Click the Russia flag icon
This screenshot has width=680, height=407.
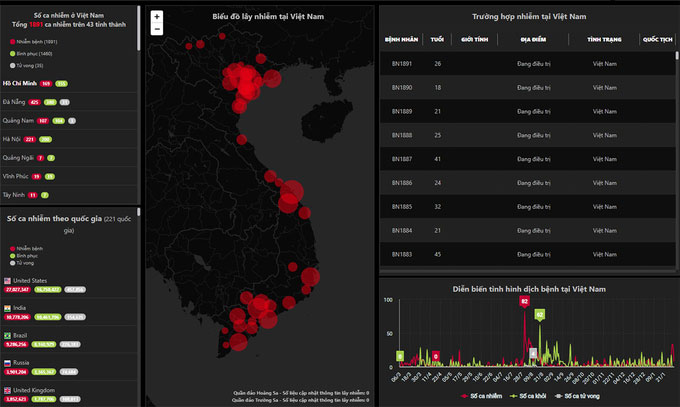9,362
